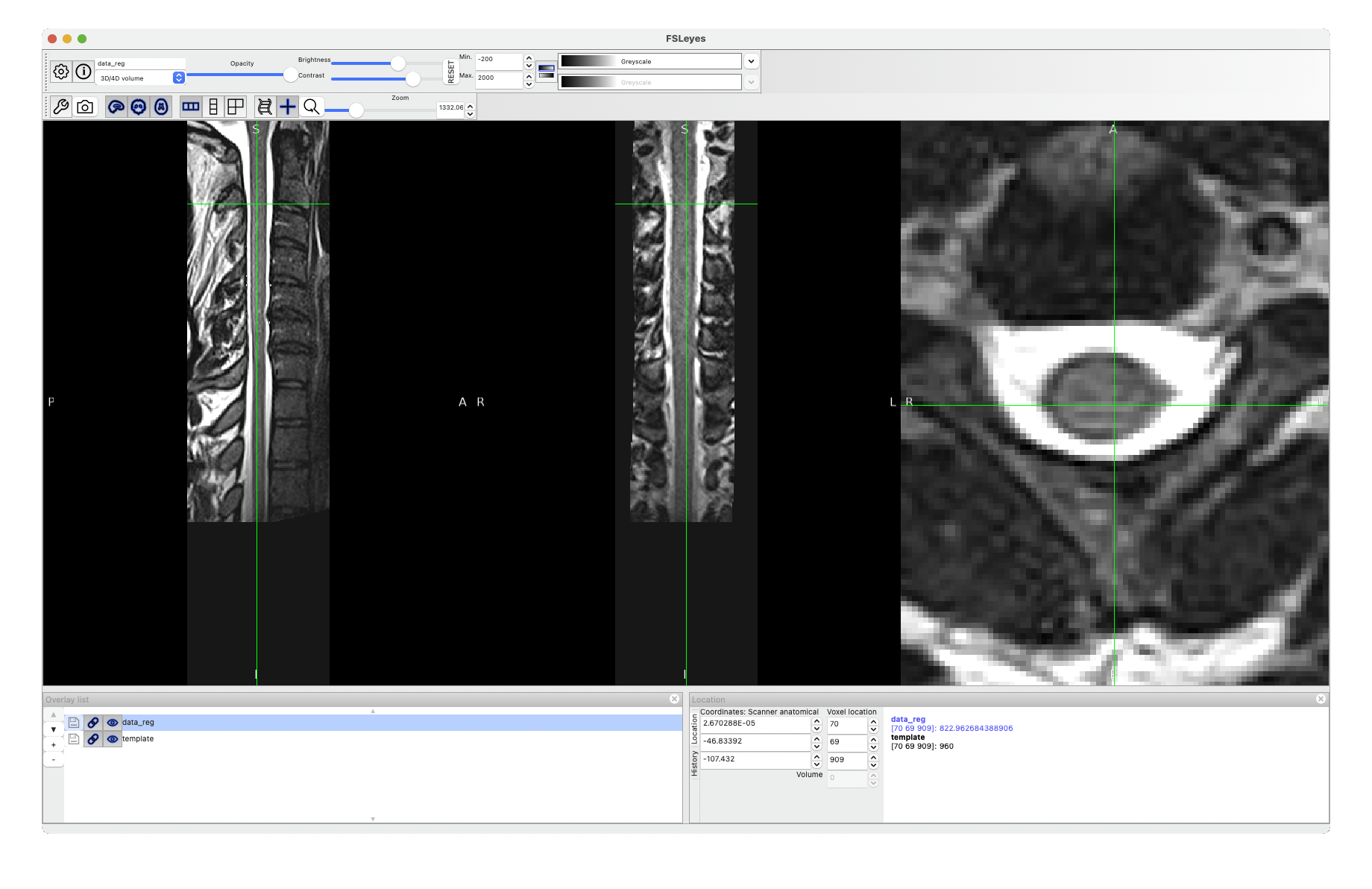Open the 3D/4D volume type dropdown
This screenshot has height=889, width=1372.
tap(178, 78)
